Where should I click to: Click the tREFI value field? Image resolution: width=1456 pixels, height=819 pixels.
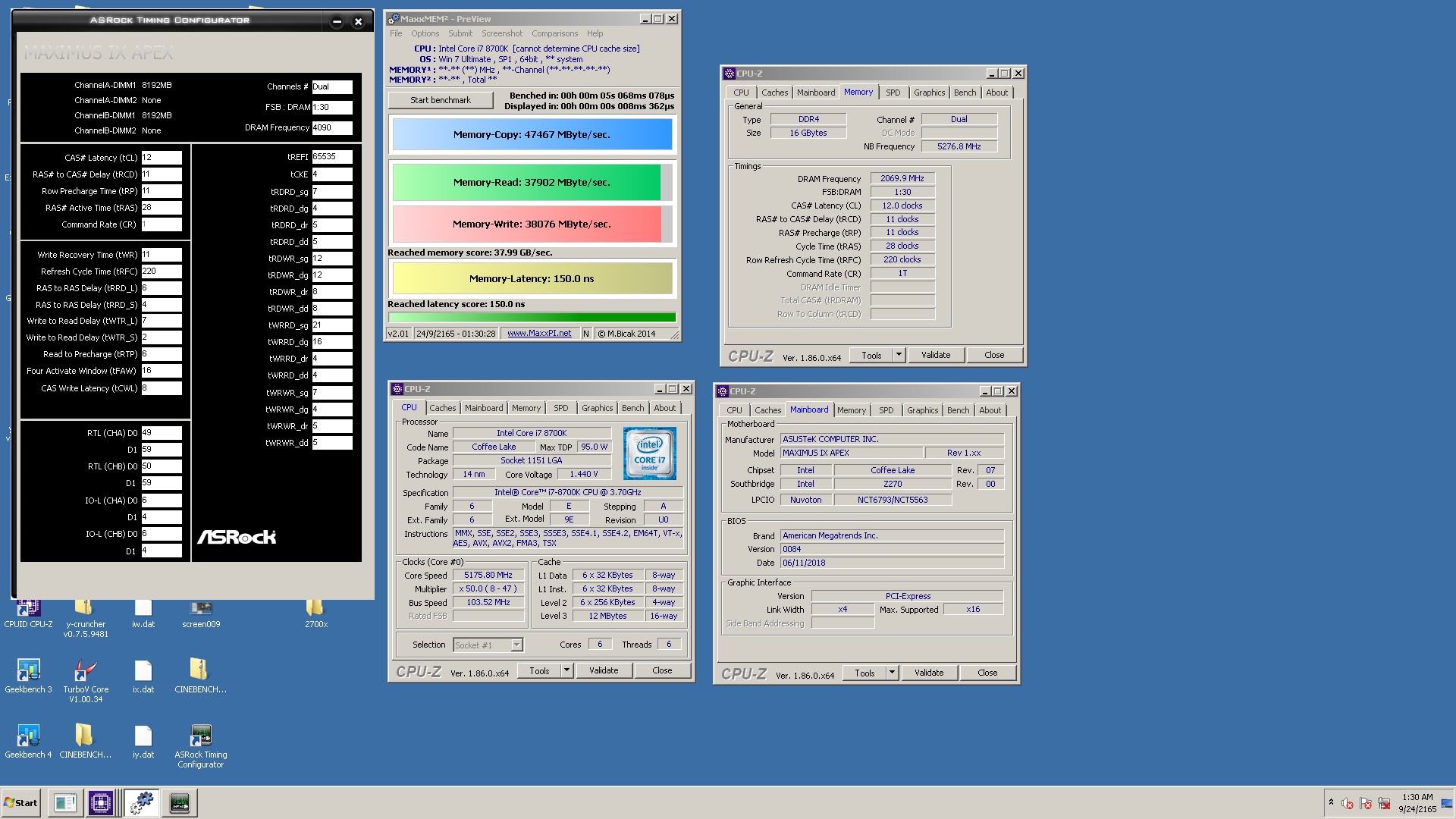tap(332, 157)
